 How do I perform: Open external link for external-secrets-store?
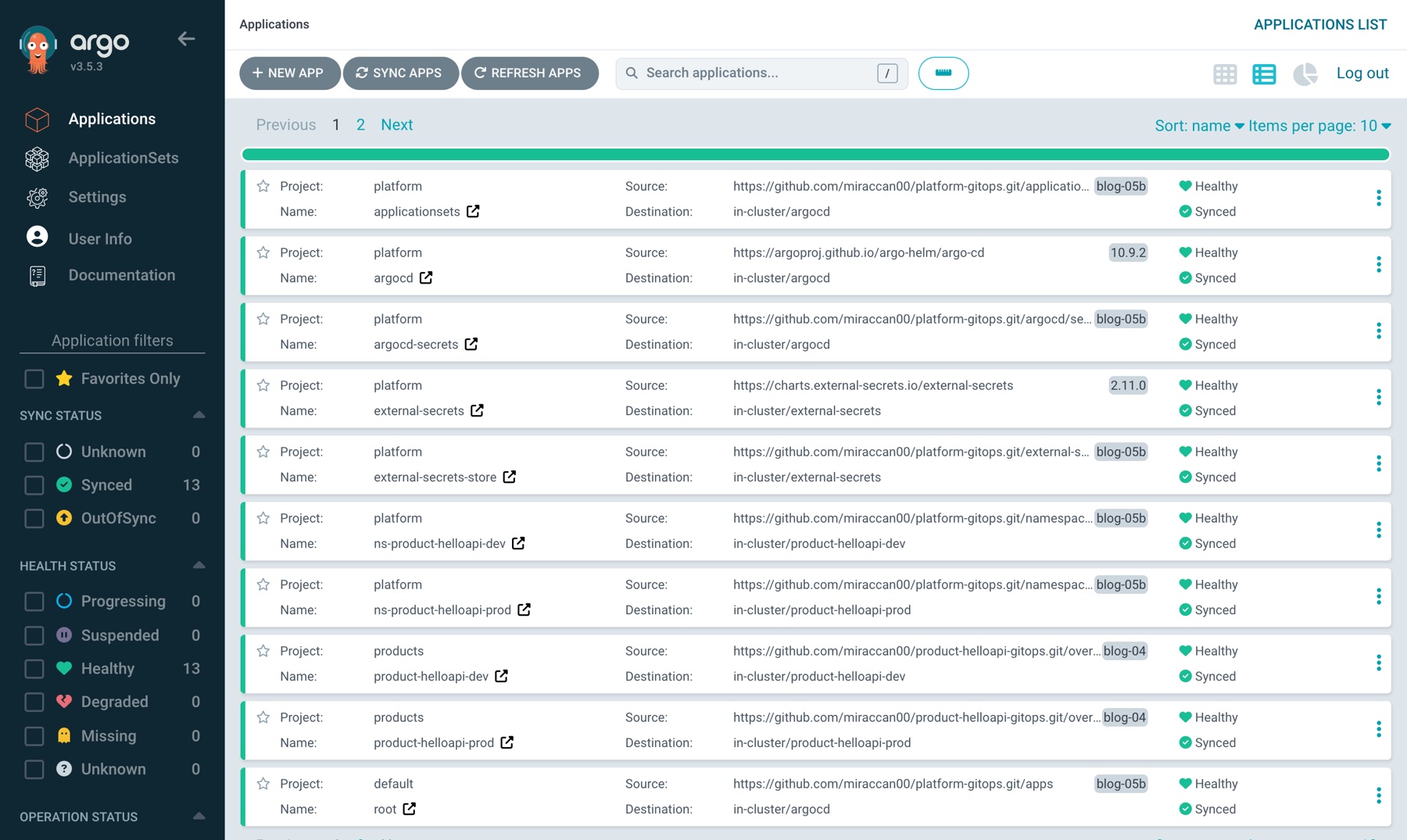pyautogui.click(x=510, y=477)
